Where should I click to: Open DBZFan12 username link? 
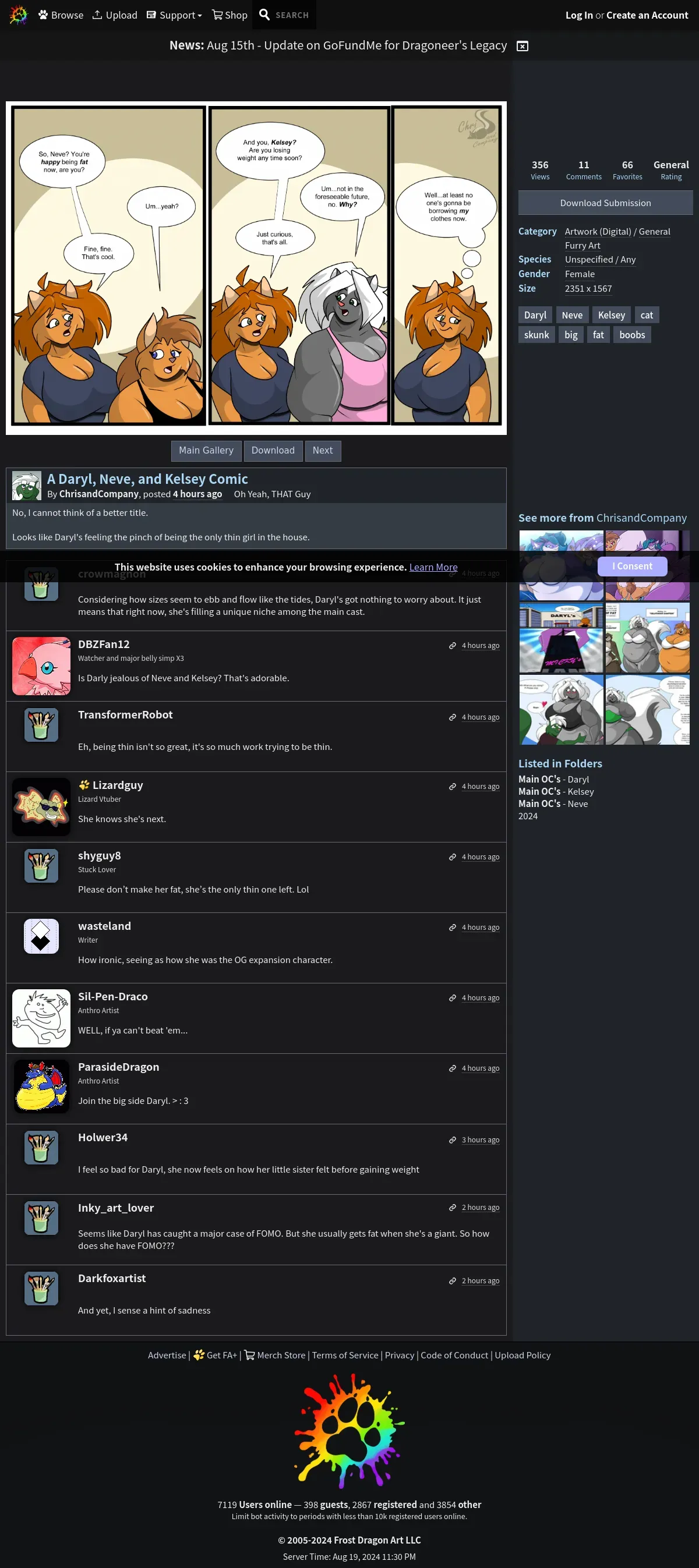104,644
